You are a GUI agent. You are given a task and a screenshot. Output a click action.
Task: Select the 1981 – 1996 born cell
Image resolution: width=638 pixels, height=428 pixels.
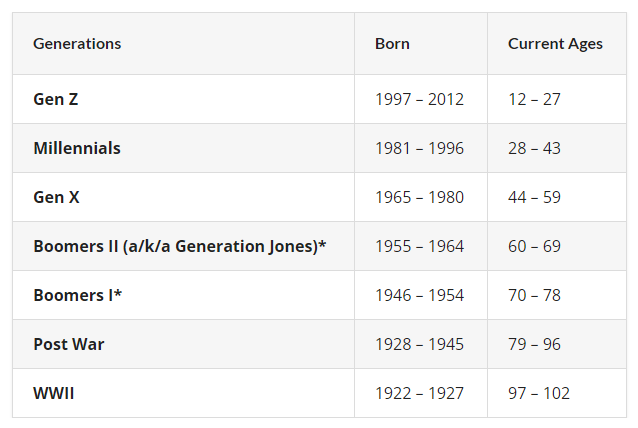point(419,148)
